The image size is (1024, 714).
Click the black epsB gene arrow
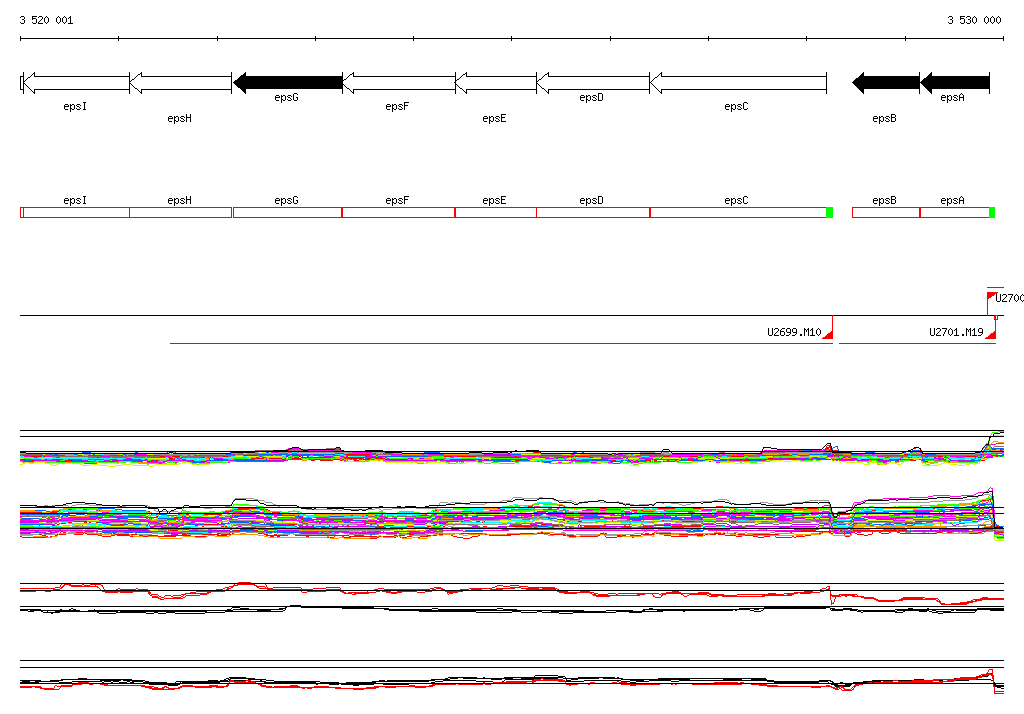coord(886,83)
